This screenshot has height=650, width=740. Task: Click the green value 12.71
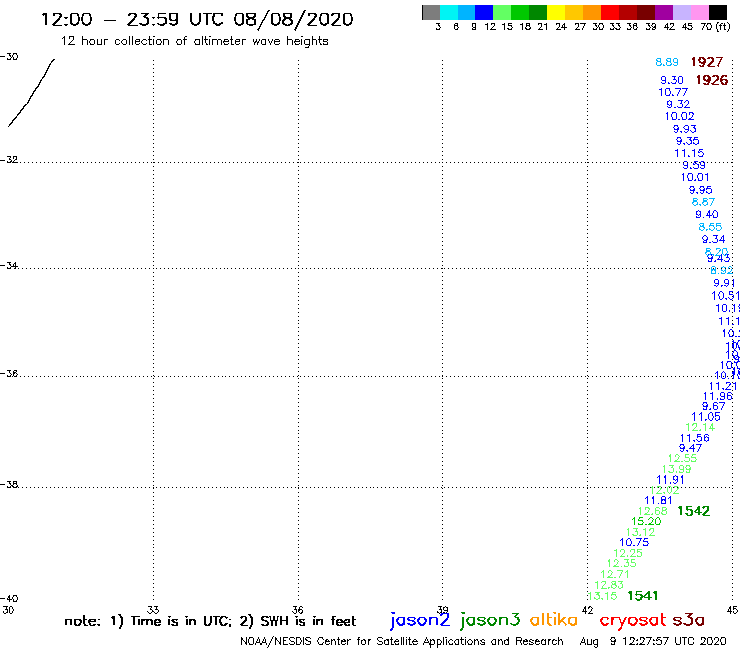614,574
